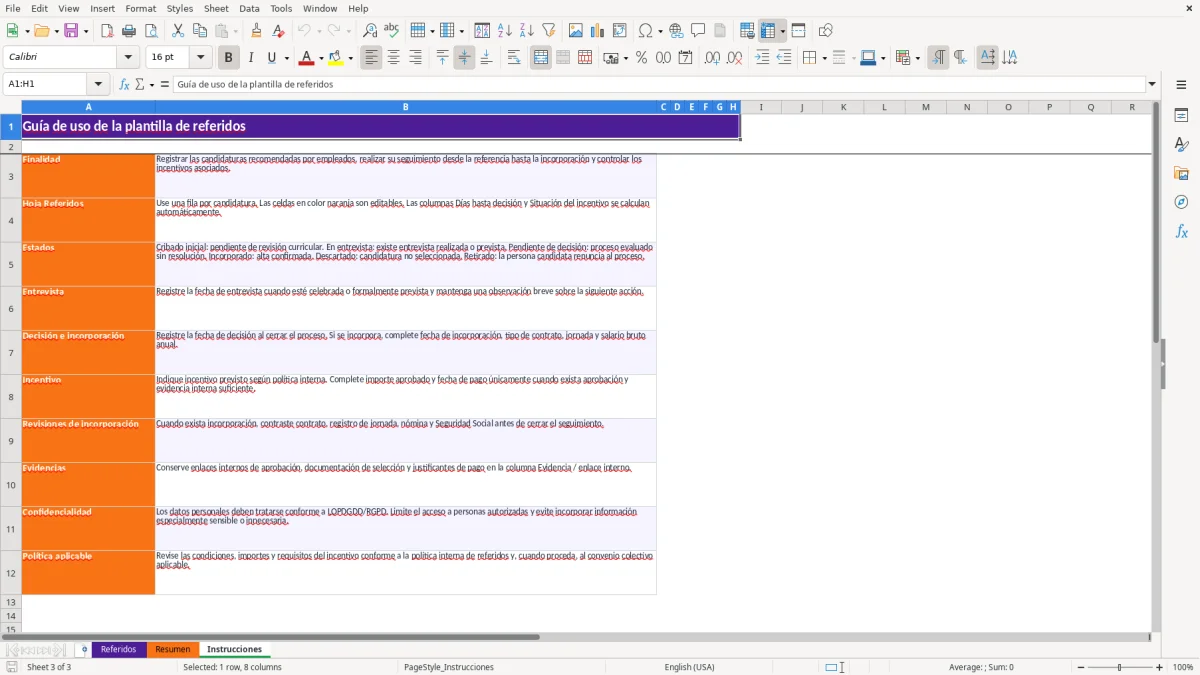The height and width of the screenshot is (675, 1200).
Task: Insert chart icon
Action: click(598, 31)
